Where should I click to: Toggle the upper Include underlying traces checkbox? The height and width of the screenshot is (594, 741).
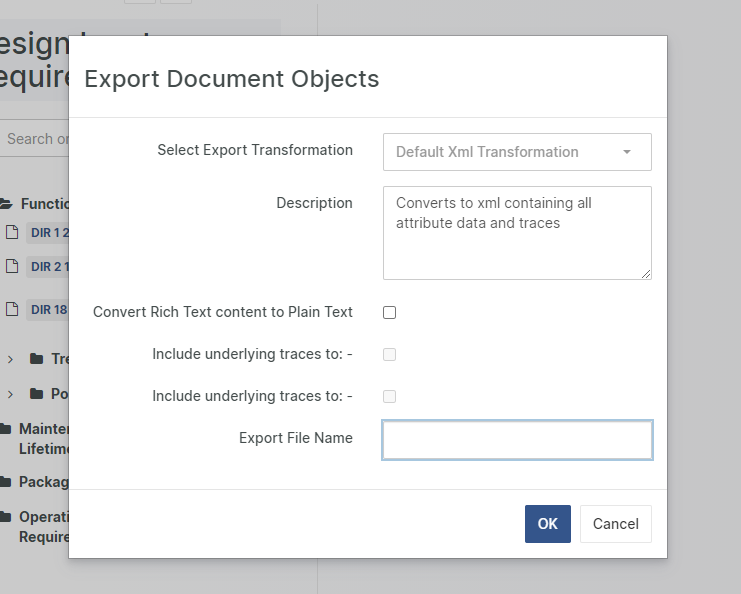pos(390,354)
